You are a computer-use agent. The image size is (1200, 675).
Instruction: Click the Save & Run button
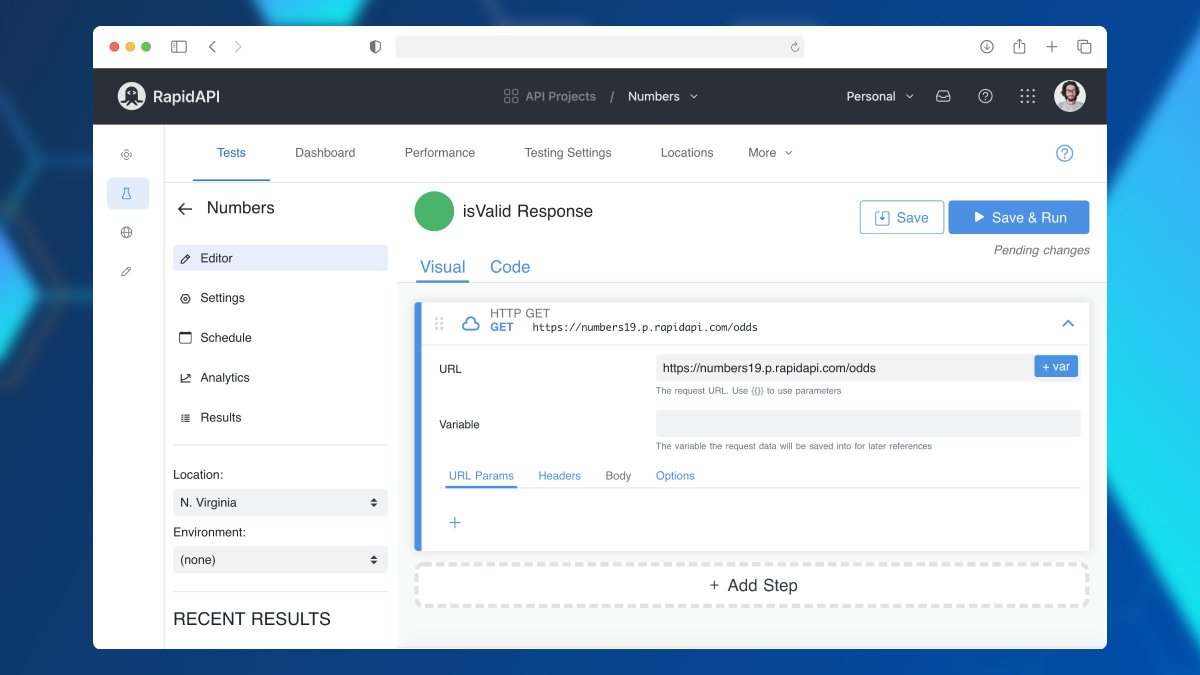click(1018, 217)
